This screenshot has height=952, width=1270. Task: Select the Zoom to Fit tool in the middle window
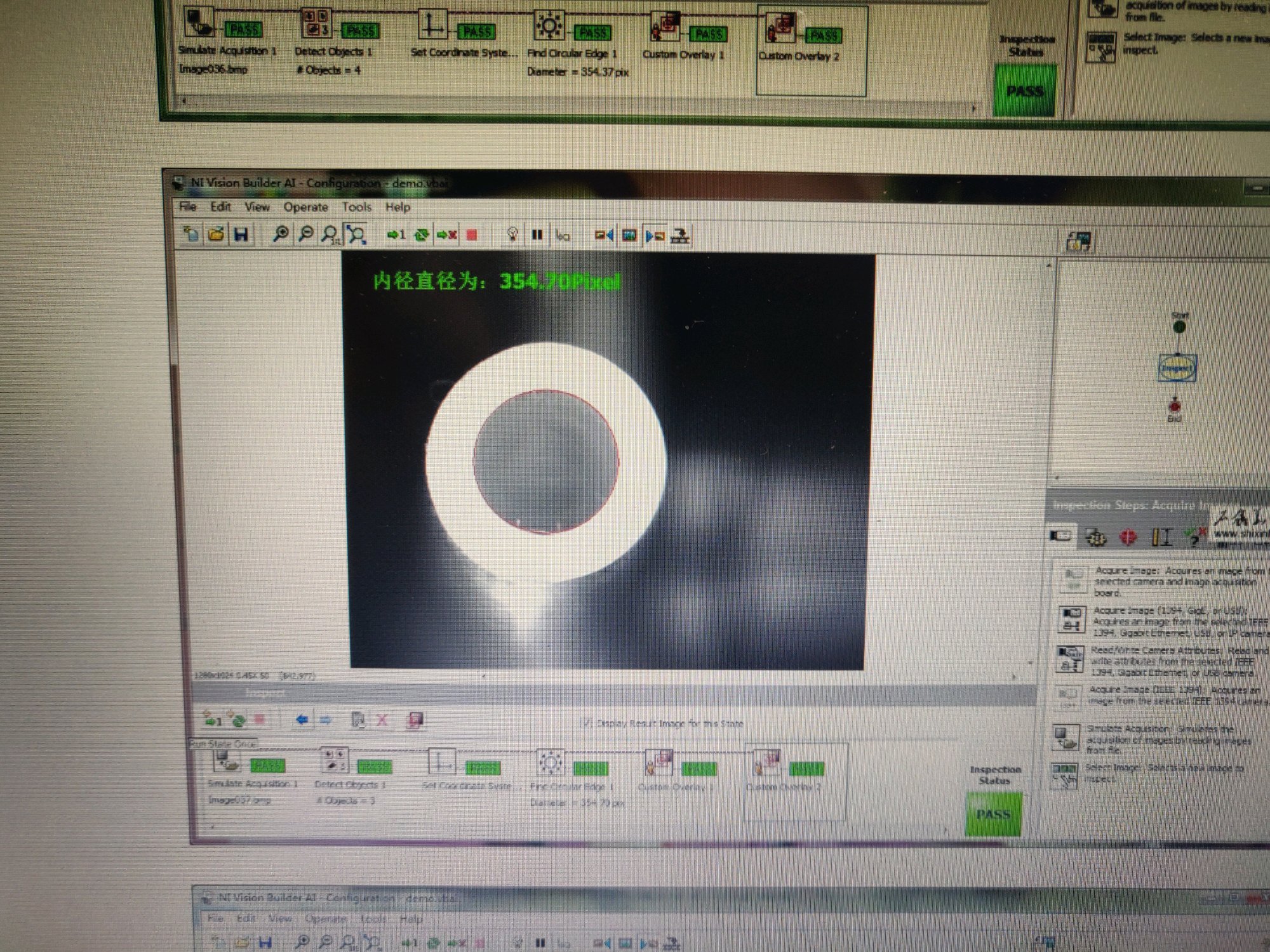coord(356,235)
